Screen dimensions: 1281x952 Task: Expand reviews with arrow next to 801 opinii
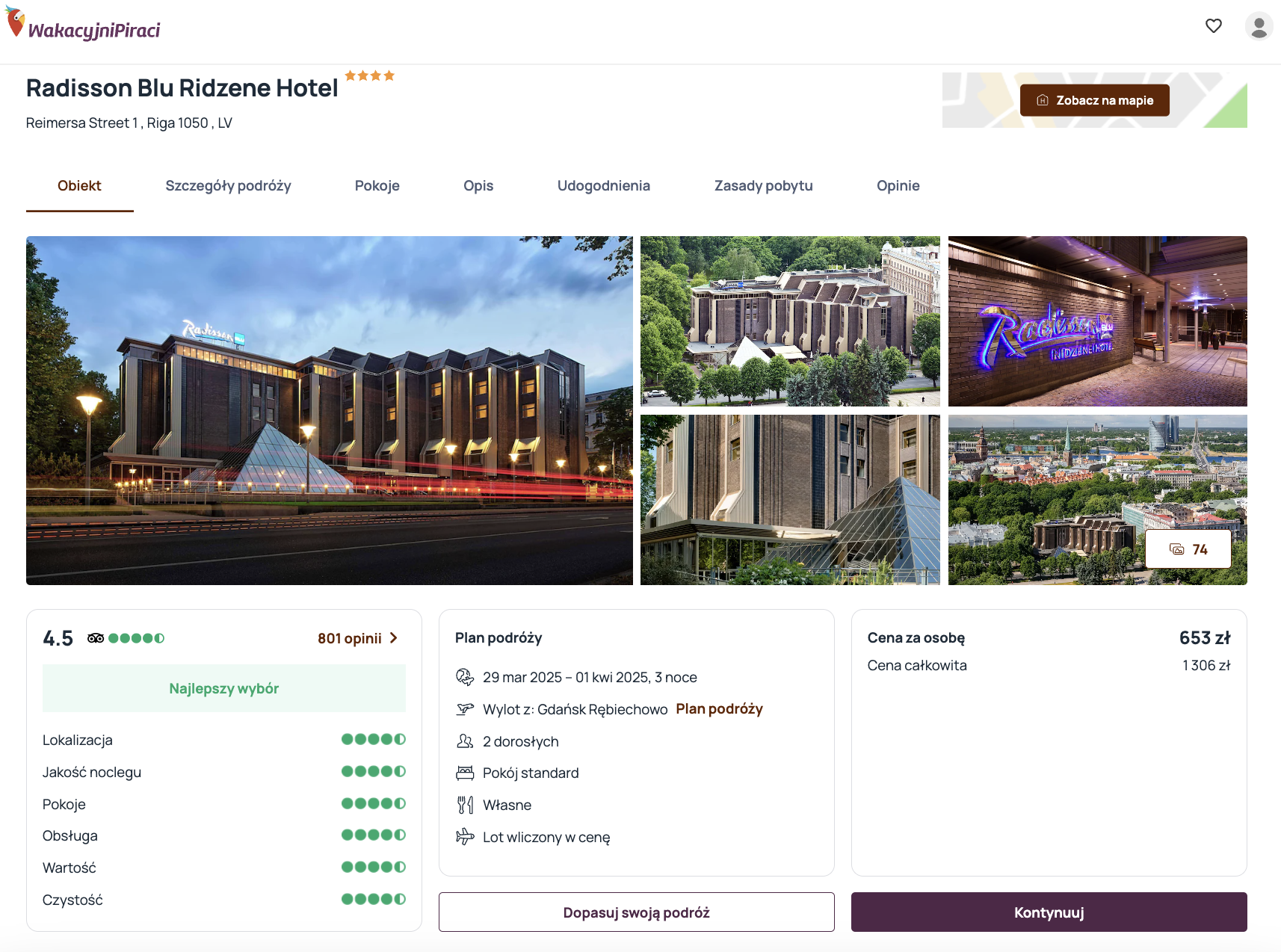[394, 638]
